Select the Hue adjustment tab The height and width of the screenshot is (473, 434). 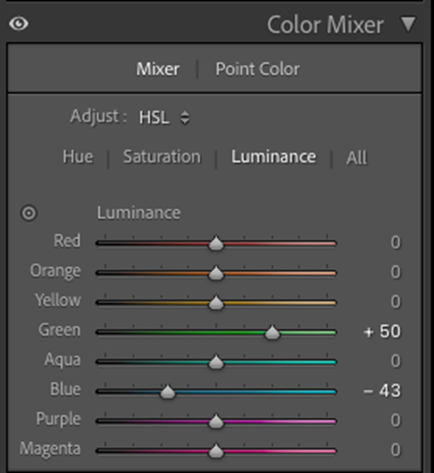(78, 157)
